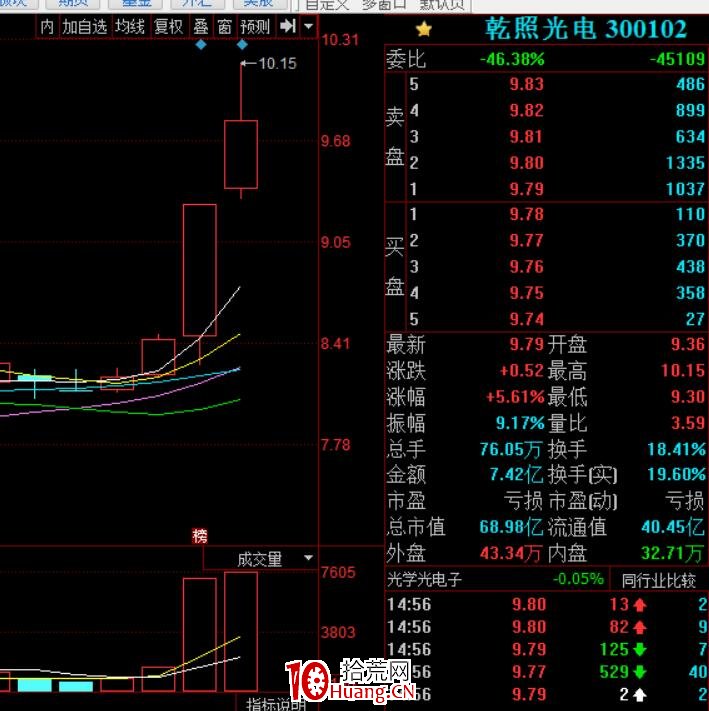Image resolution: width=709 pixels, height=711 pixels.
Task: Click the 涨幅 value +5.61%
Action: click(x=515, y=397)
